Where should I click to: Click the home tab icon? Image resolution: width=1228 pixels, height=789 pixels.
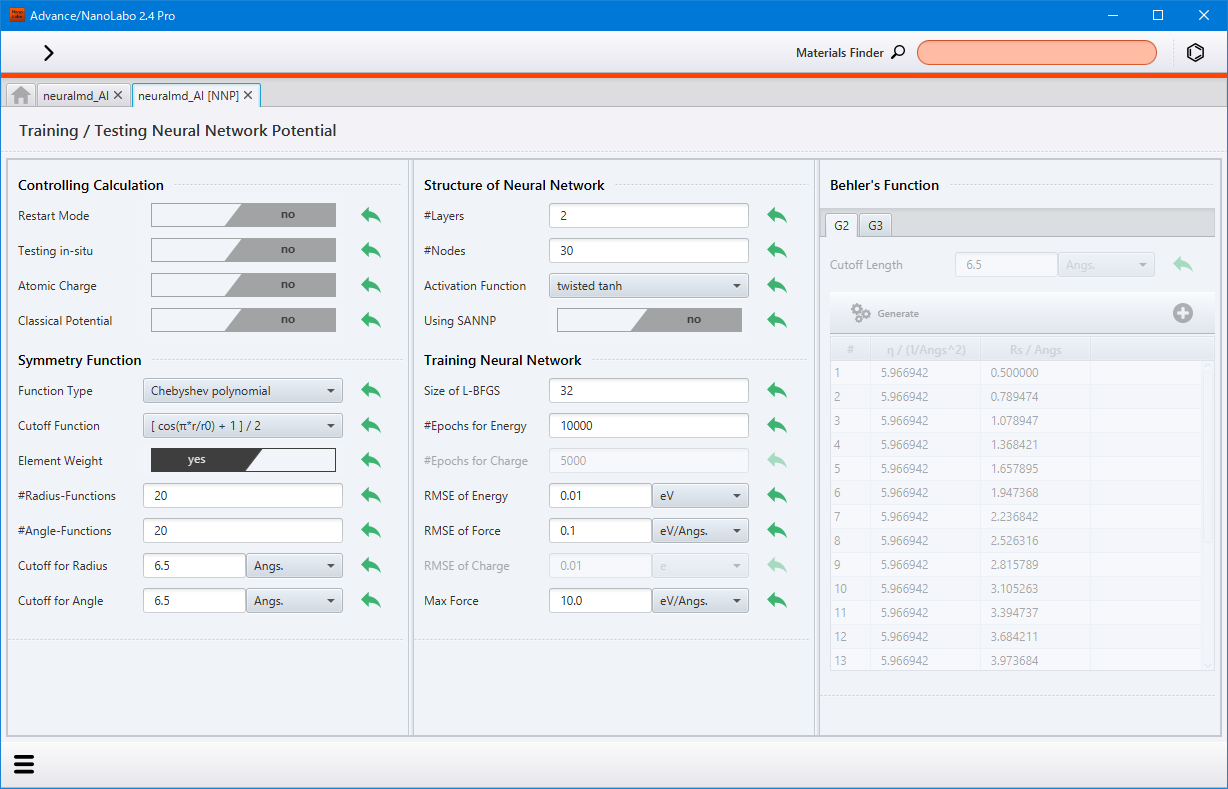pos(21,95)
